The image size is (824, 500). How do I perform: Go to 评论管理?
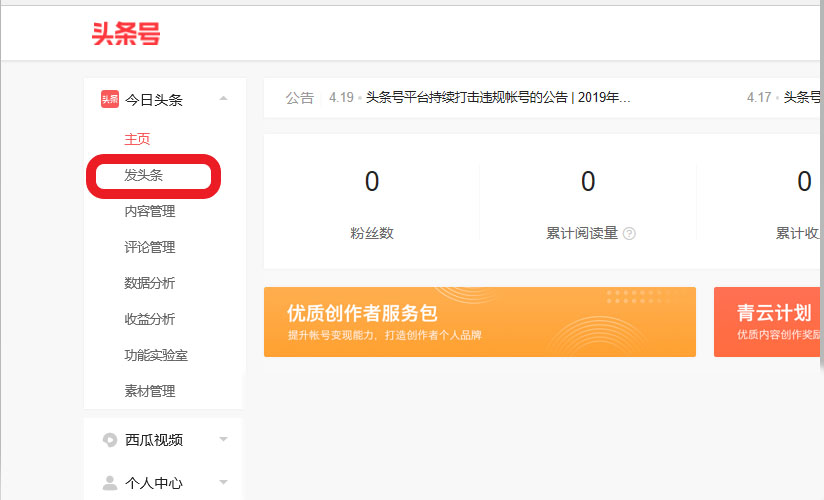point(150,247)
